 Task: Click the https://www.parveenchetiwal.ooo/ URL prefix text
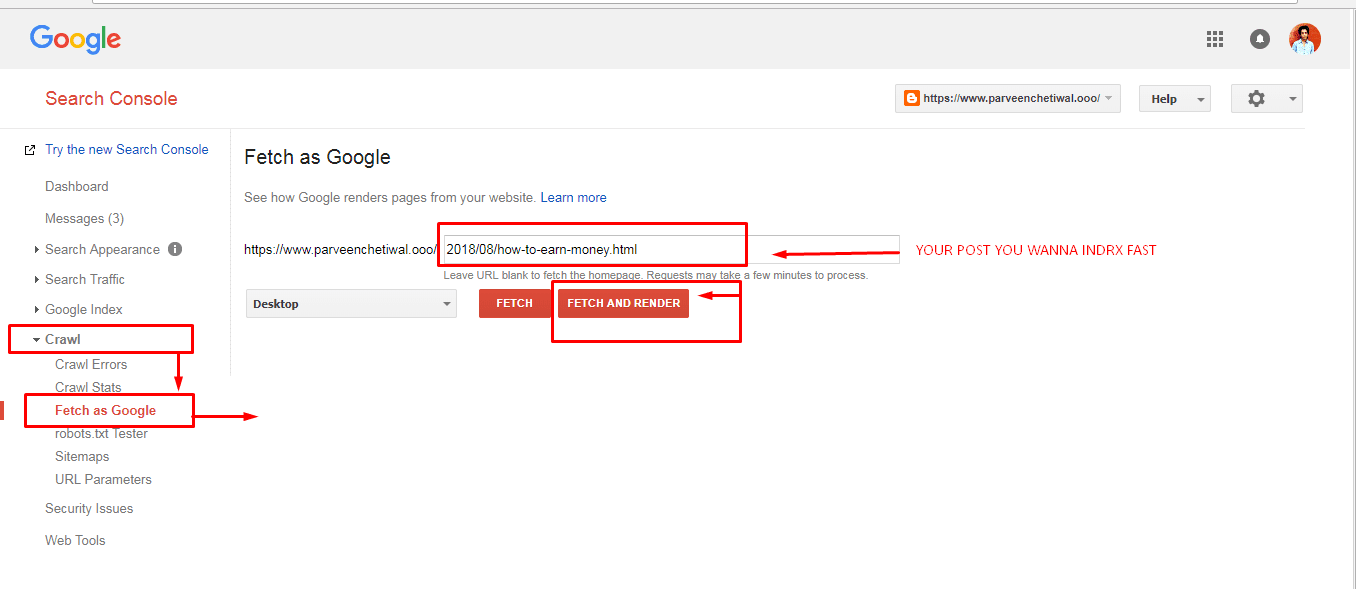pyautogui.click(x=341, y=249)
